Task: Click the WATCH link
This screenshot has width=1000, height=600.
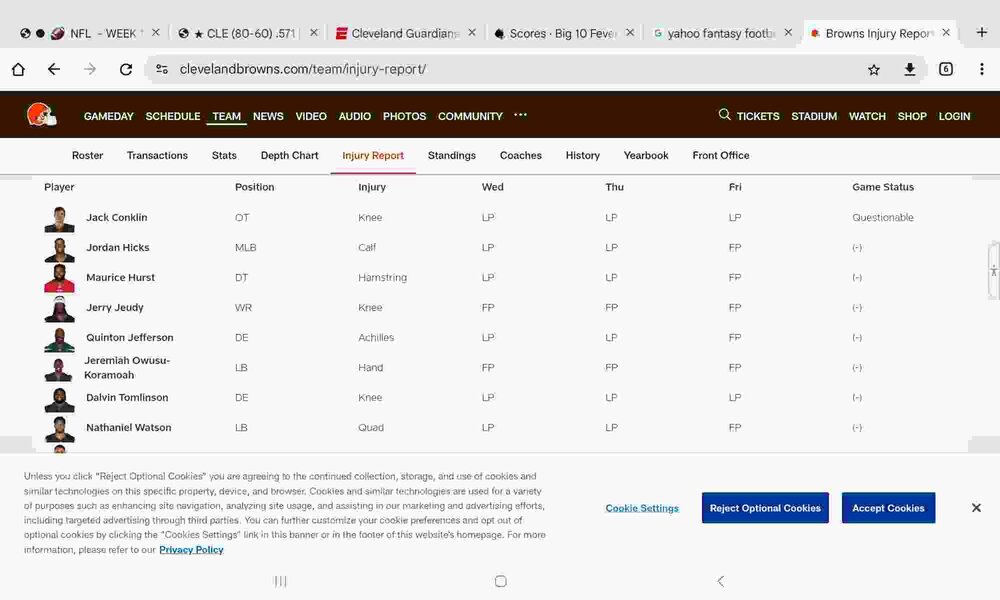Action: [x=867, y=116]
